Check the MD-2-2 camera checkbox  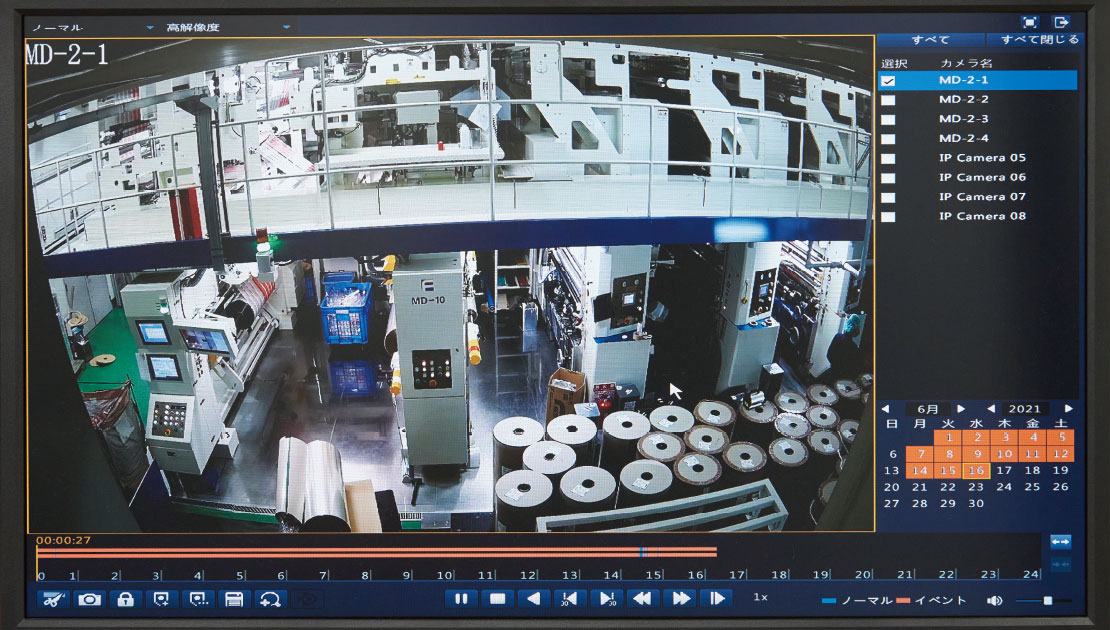[x=888, y=100]
